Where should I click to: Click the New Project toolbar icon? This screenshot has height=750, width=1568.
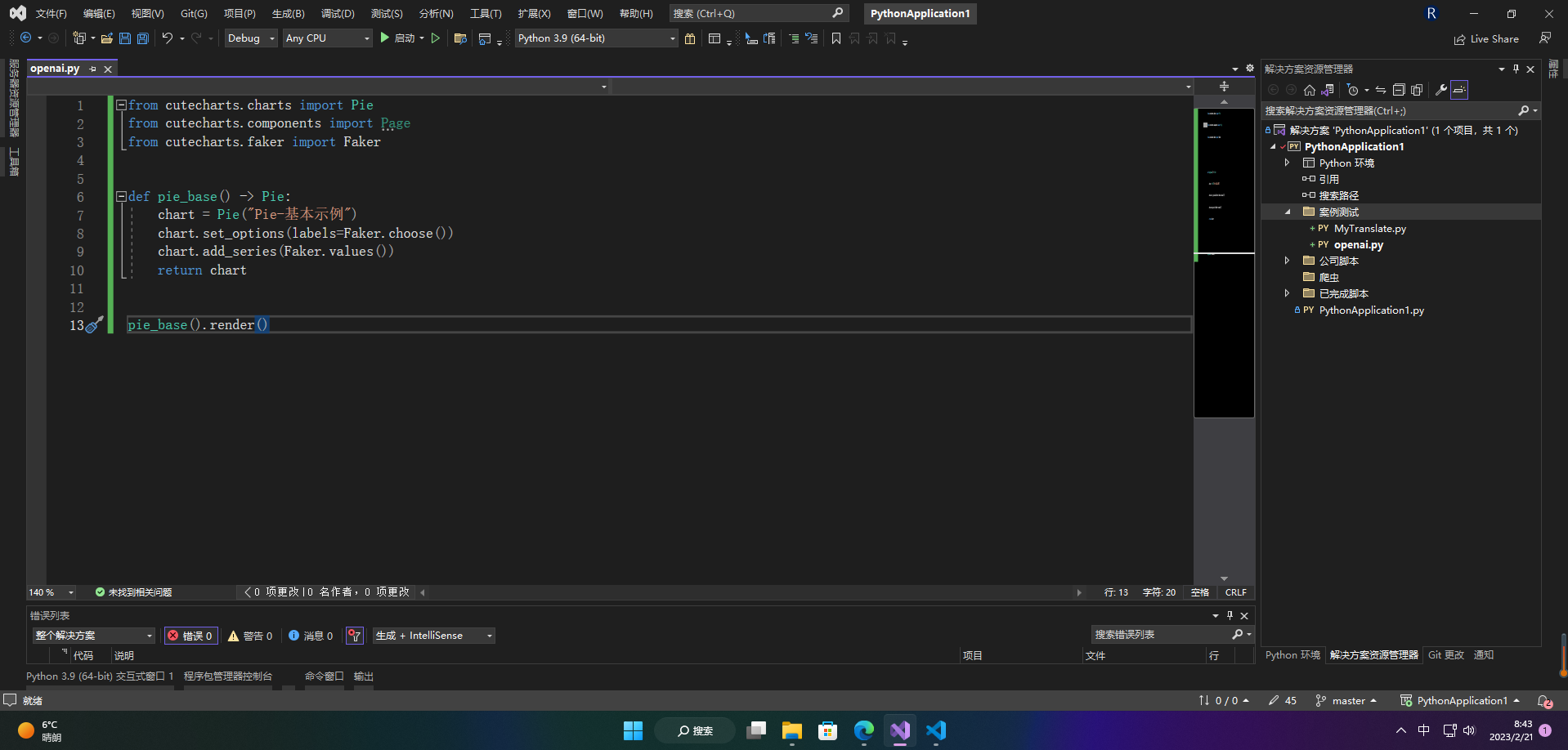[x=78, y=38]
